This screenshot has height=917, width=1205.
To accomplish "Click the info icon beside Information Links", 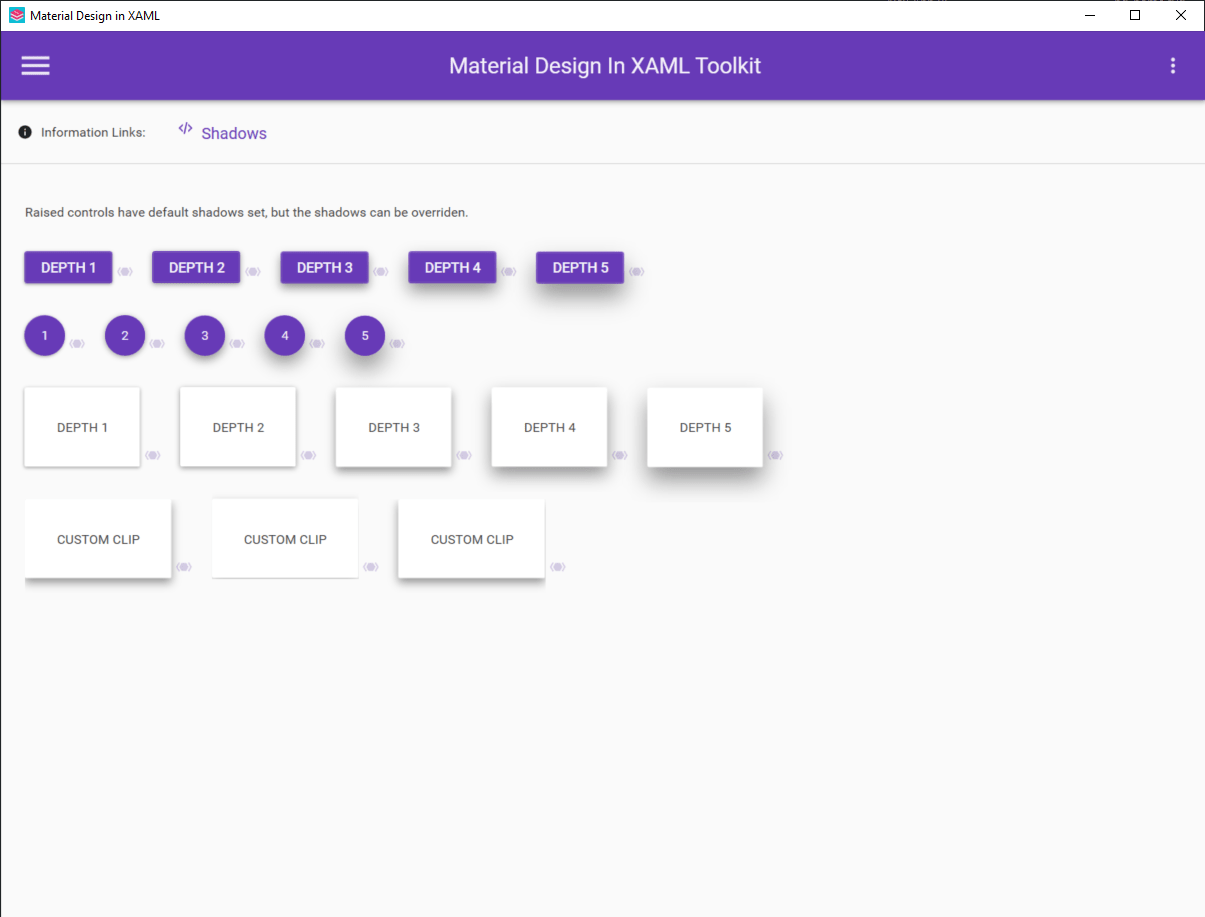I will 25,132.
